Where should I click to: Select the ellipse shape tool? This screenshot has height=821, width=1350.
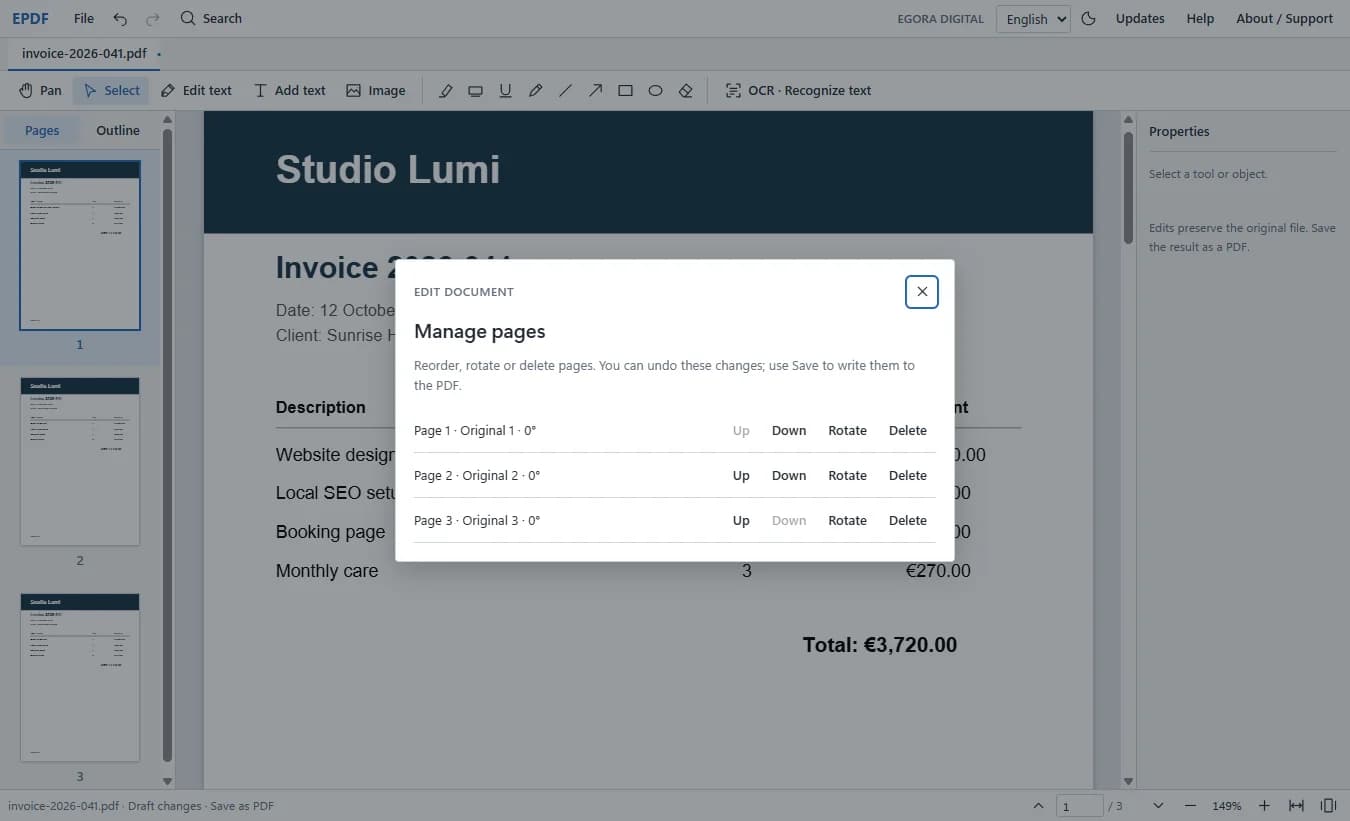tap(656, 90)
